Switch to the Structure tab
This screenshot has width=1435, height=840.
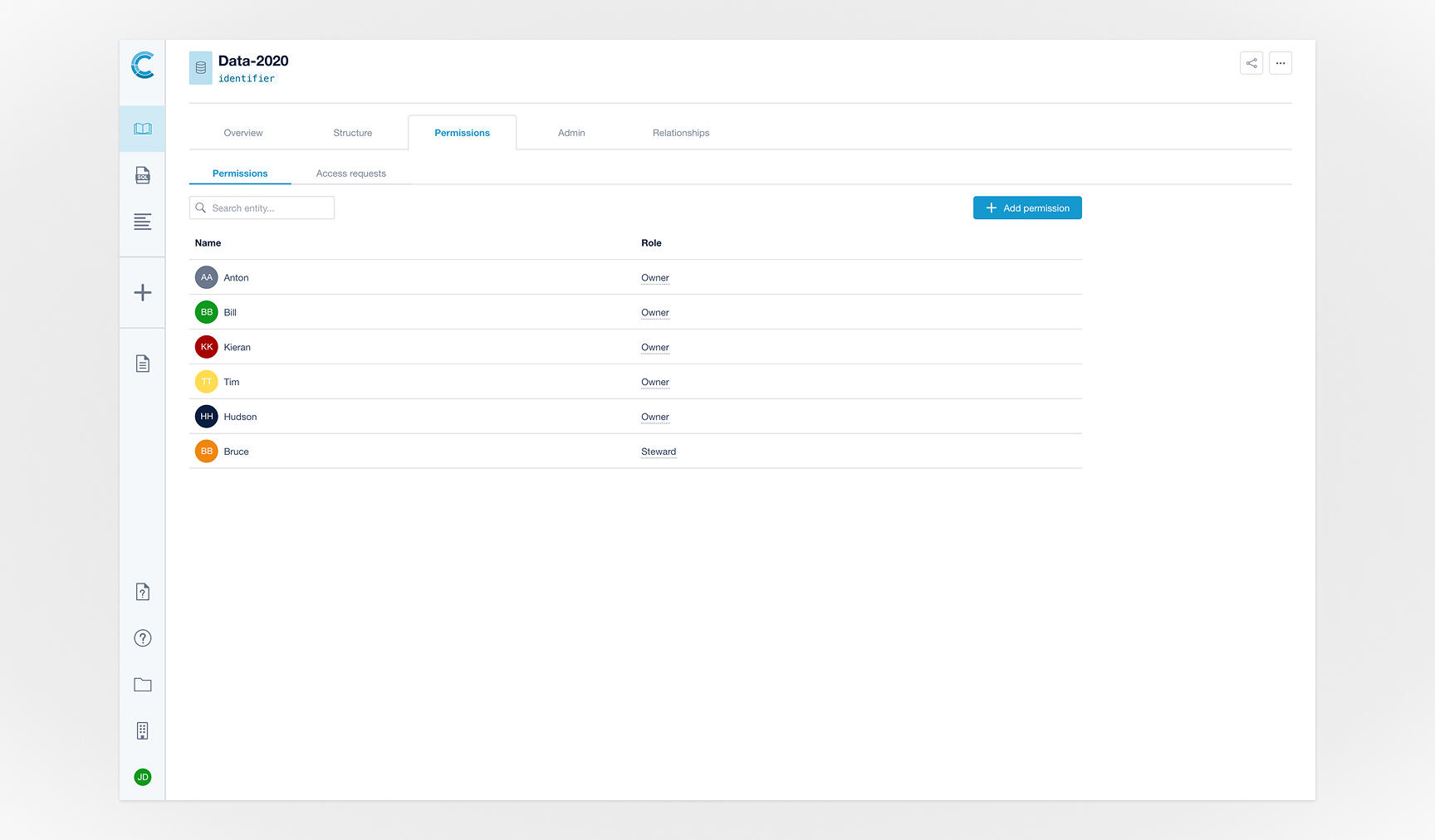click(x=352, y=132)
